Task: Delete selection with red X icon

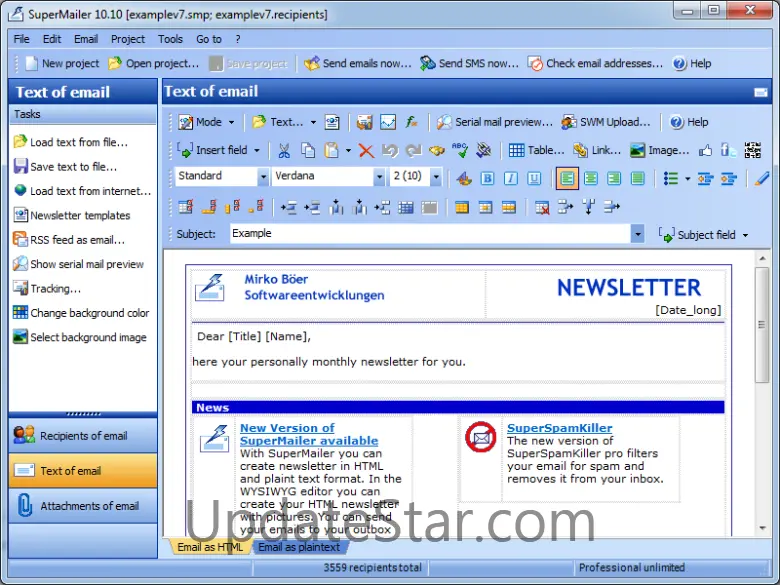Action: [x=366, y=150]
